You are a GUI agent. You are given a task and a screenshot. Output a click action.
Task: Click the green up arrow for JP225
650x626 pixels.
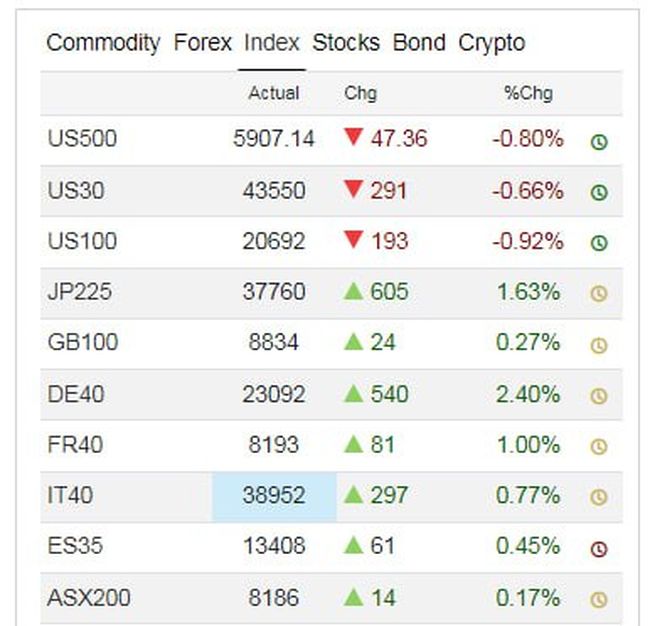352,291
